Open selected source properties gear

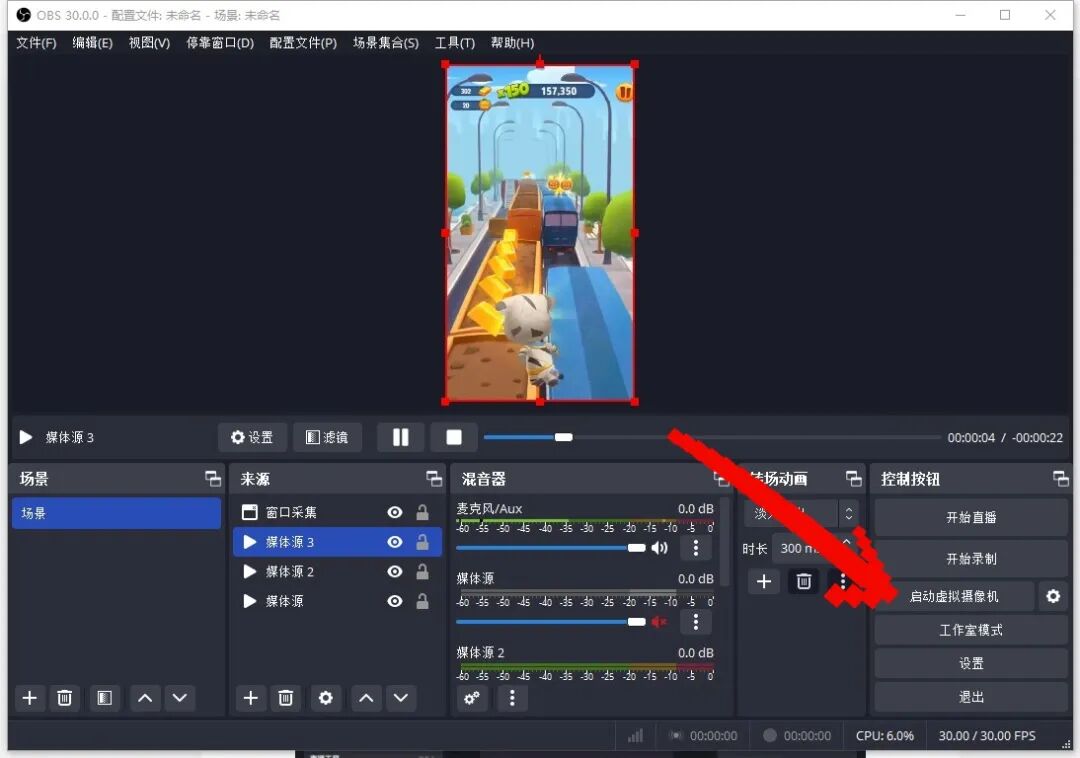(x=326, y=698)
